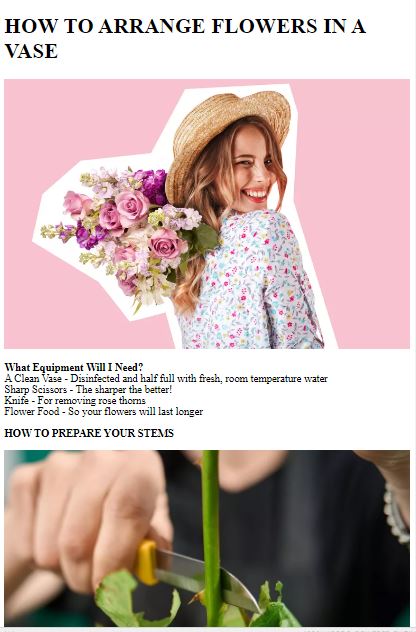Click the 'What Equipment Will I Need?' subheading
Image resolution: width=416 pixels, height=632 pixels.
tap(74, 367)
